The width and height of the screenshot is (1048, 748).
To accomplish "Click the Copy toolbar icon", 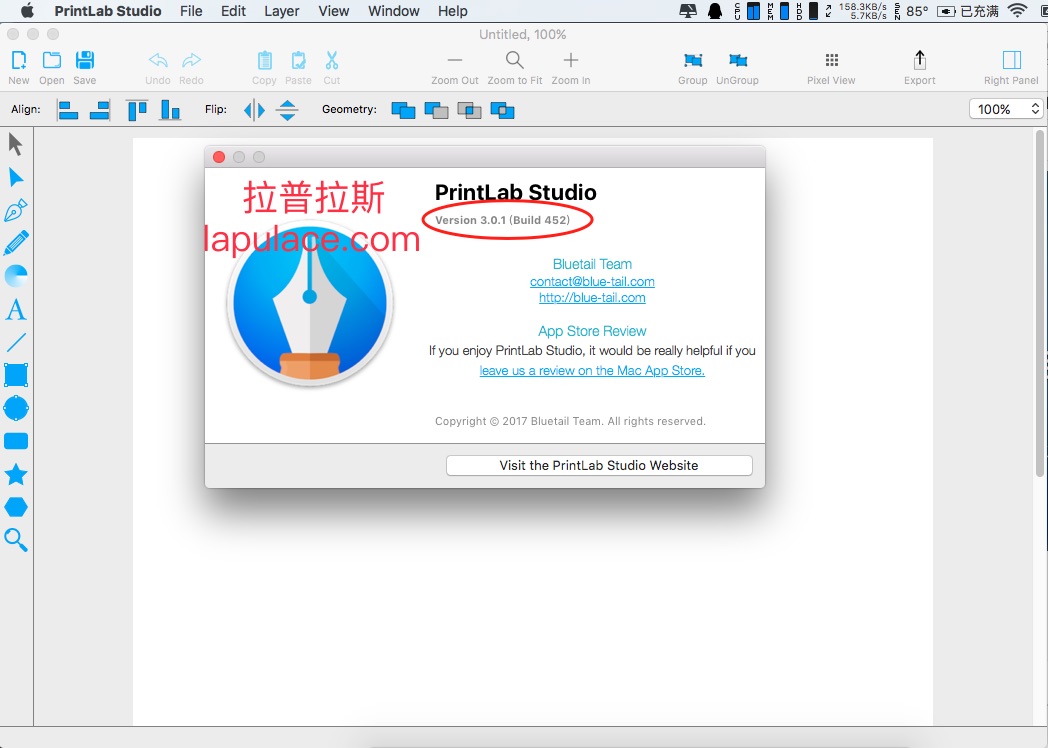I will [264, 68].
